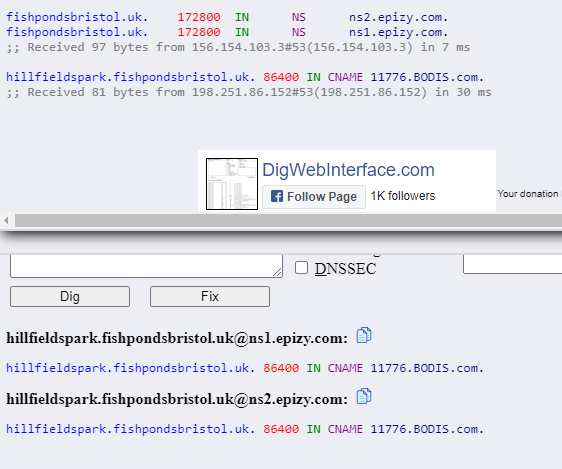The height and width of the screenshot is (469, 562).
Task: Copy the ns2.epizy.com result to clipboard
Action: pyautogui.click(x=364, y=397)
